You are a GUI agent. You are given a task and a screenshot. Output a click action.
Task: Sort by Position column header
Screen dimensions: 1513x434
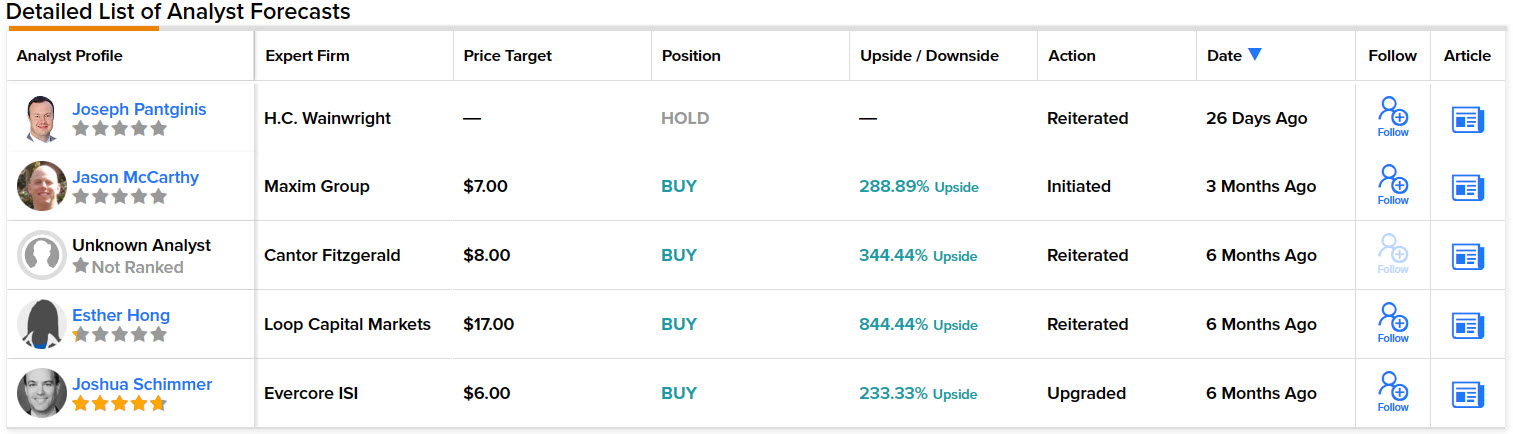pos(691,56)
